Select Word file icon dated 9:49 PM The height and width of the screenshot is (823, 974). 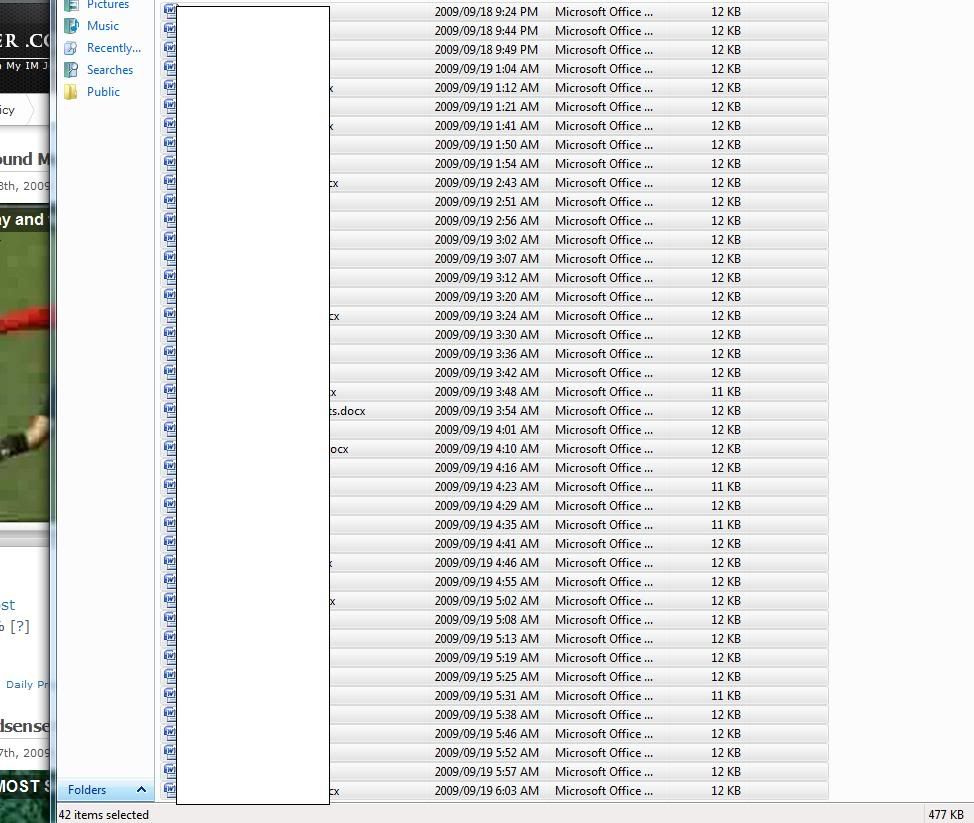169,48
